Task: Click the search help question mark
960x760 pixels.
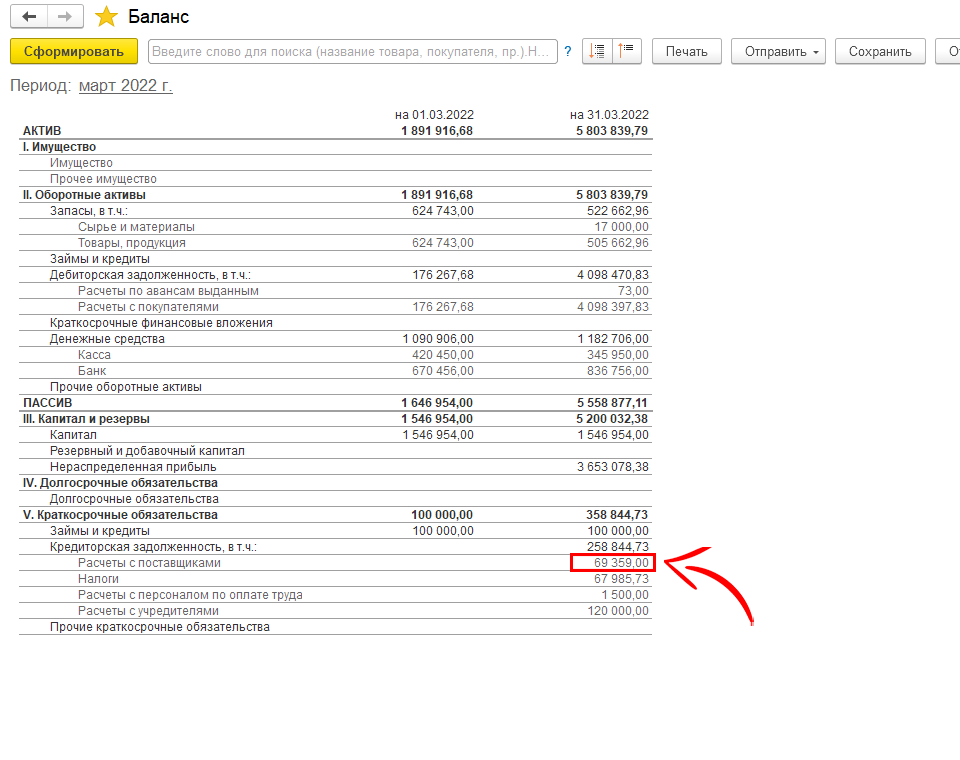Action: click(568, 52)
